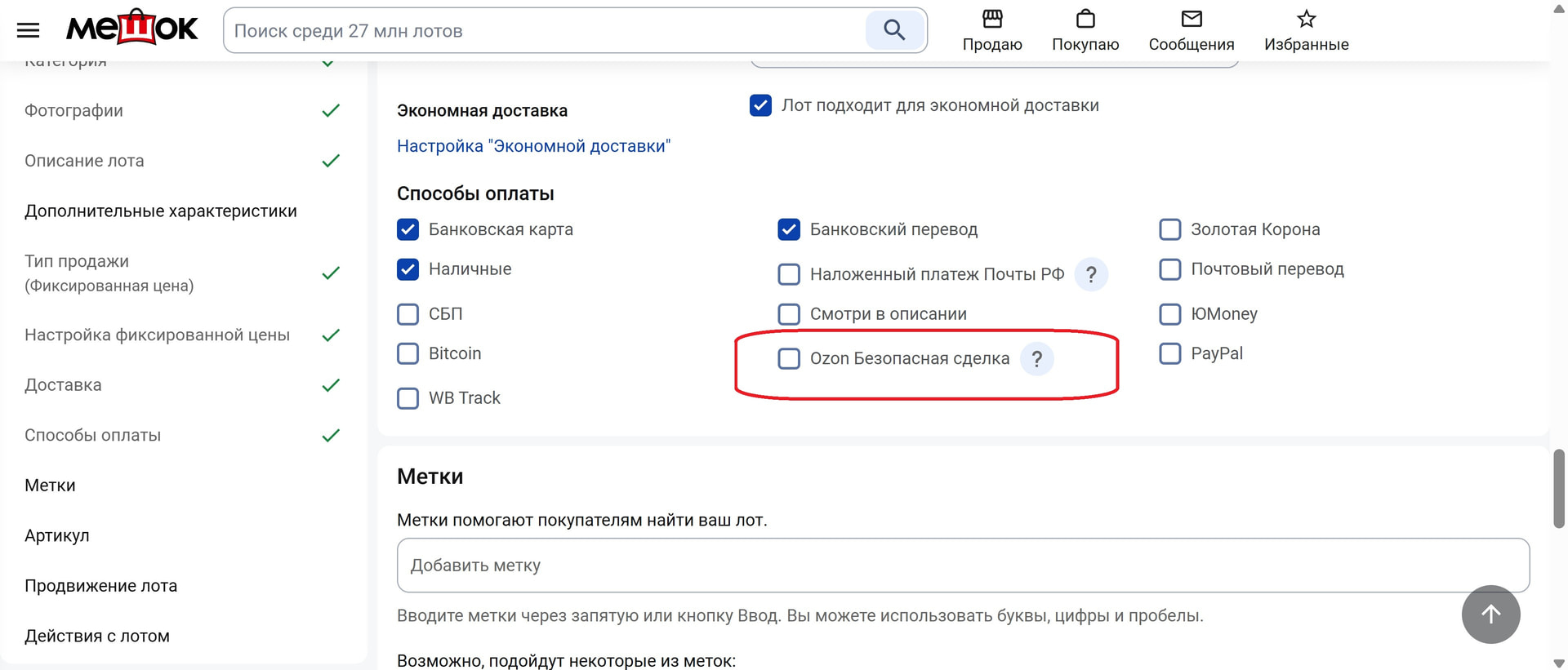Go to Продвижение лота section
The width and height of the screenshot is (1568, 670).
[100, 586]
